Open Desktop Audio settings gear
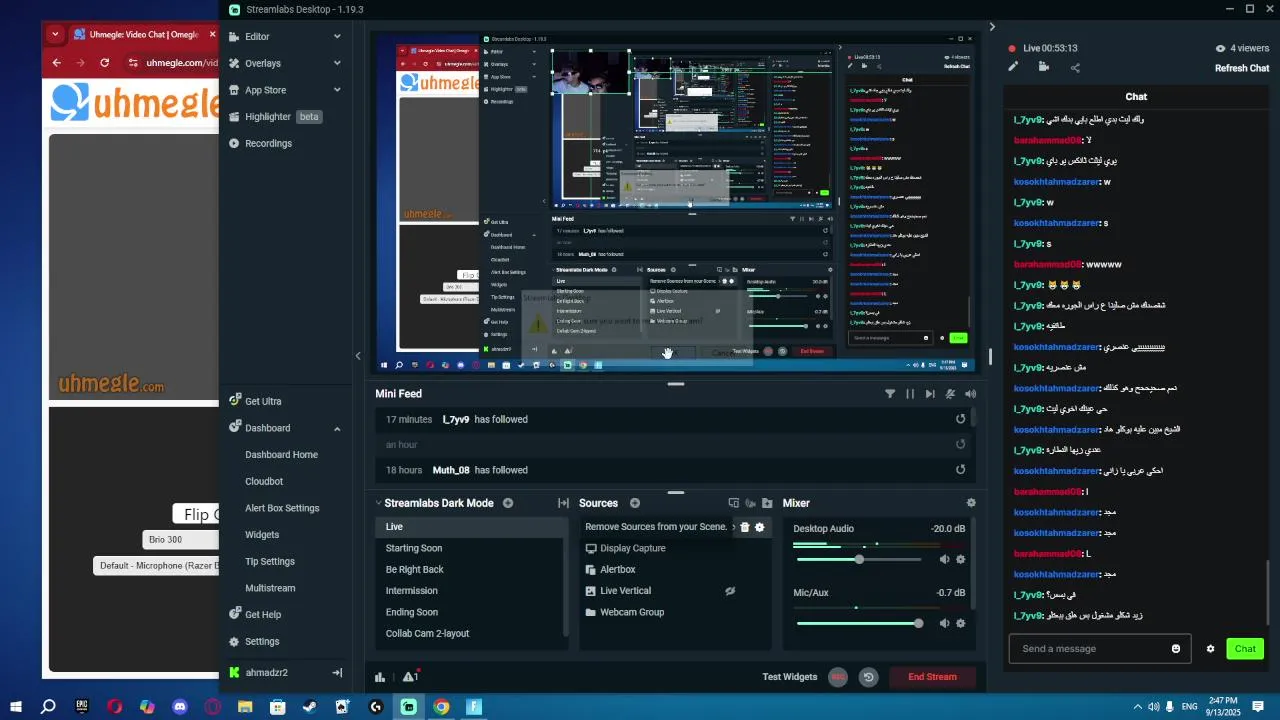 coord(961,559)
